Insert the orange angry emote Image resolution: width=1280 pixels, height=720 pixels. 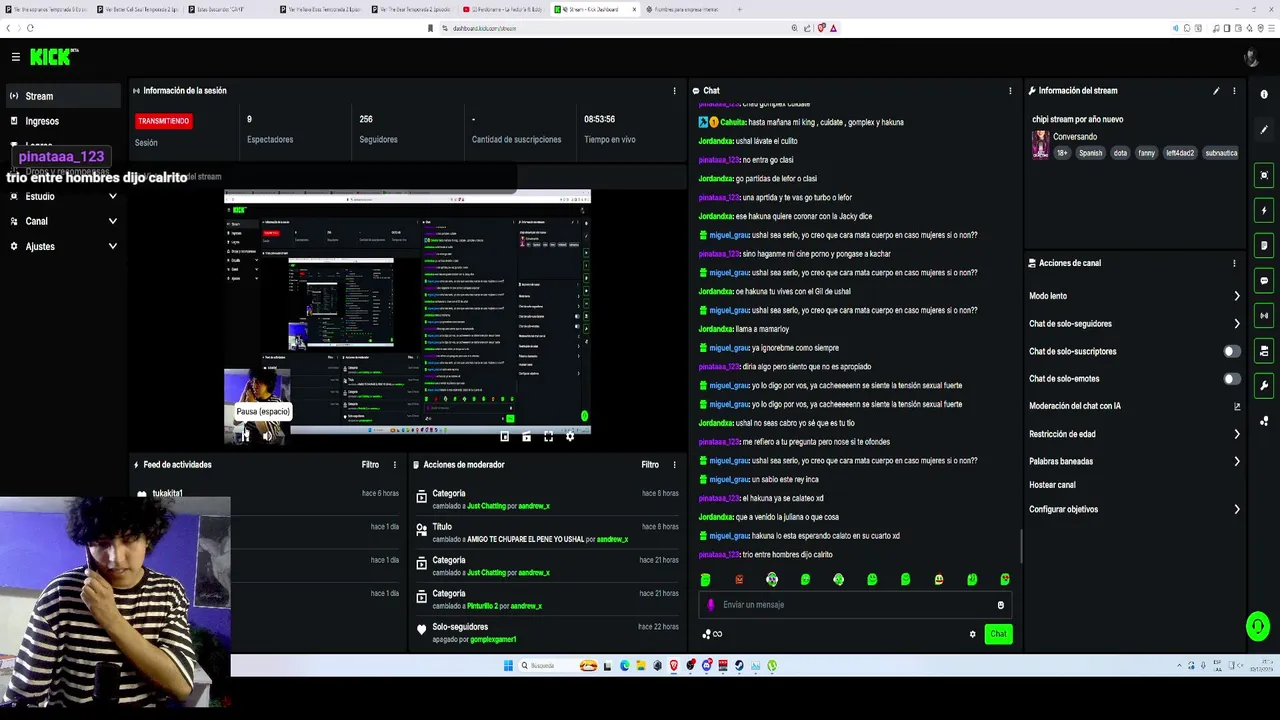click(x=739, y=580)
